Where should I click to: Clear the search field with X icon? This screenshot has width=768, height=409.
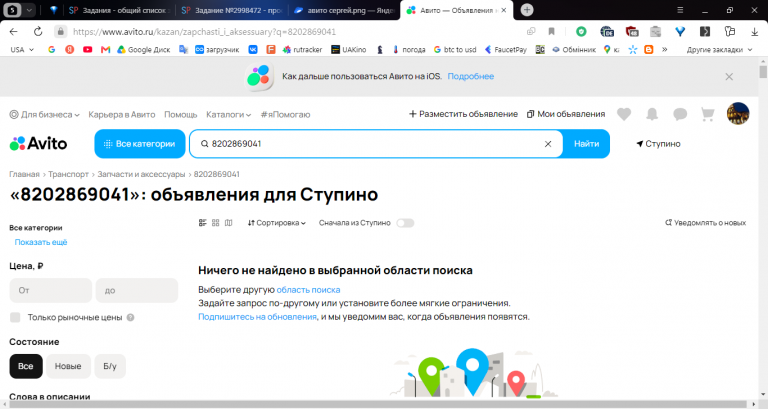pyautogui.click(x=548, y=144)
